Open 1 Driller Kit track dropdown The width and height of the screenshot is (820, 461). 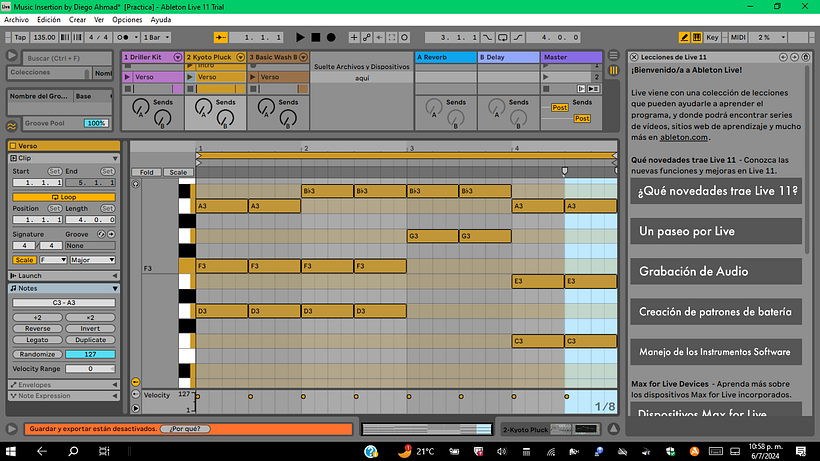(178, 57)
